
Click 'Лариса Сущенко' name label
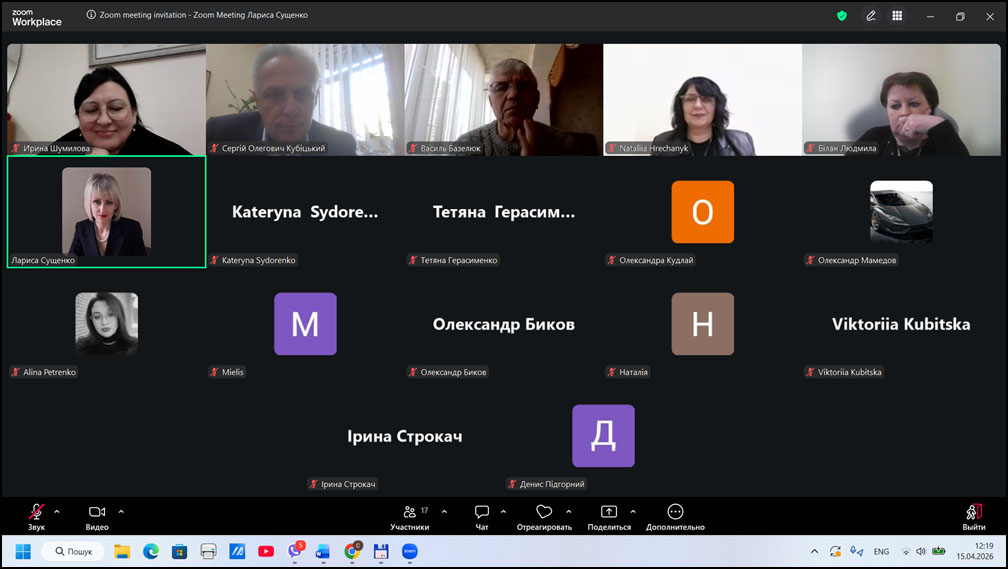[43, 260]
